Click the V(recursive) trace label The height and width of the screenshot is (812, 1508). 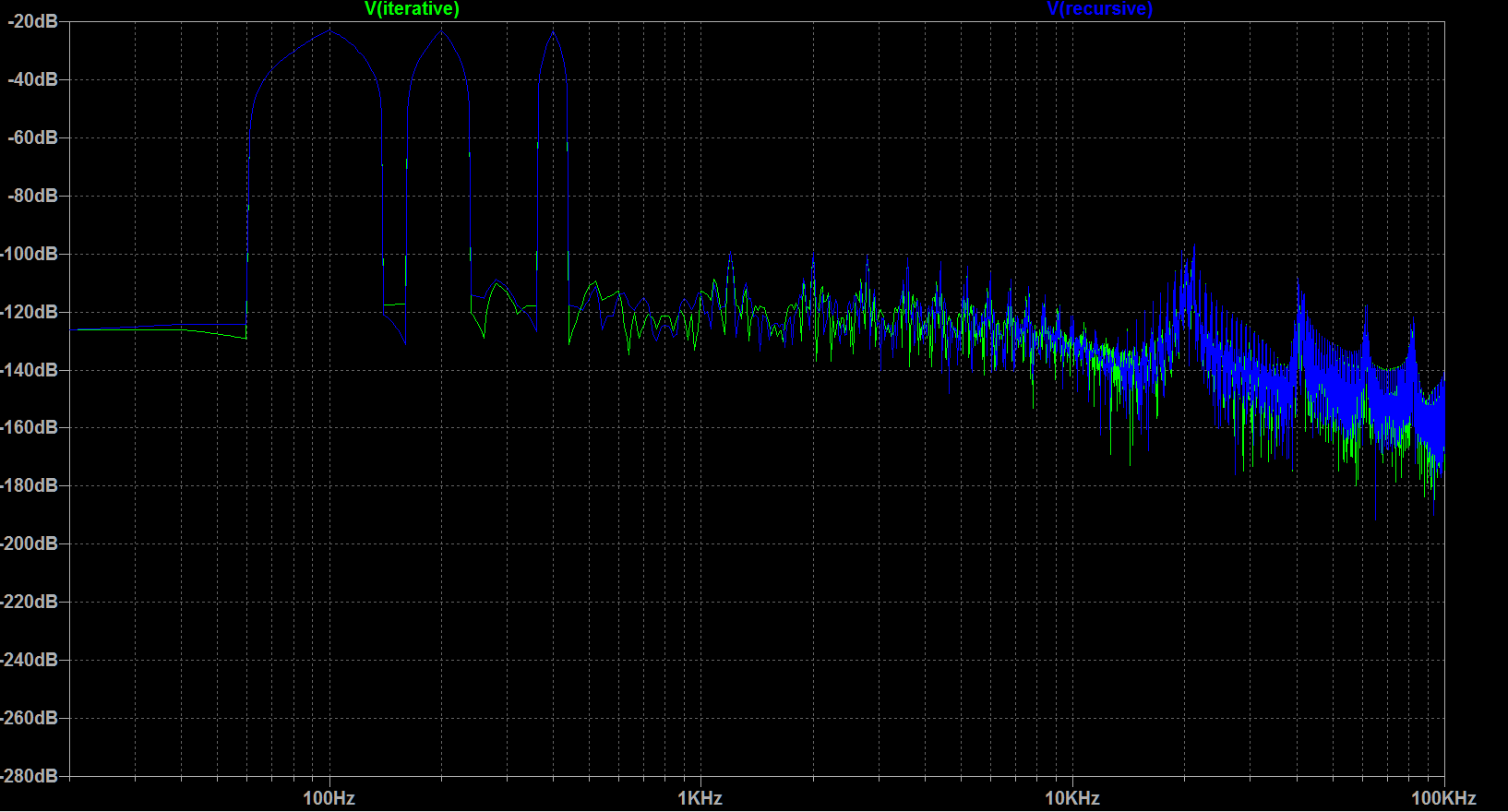pos(1100,9)
